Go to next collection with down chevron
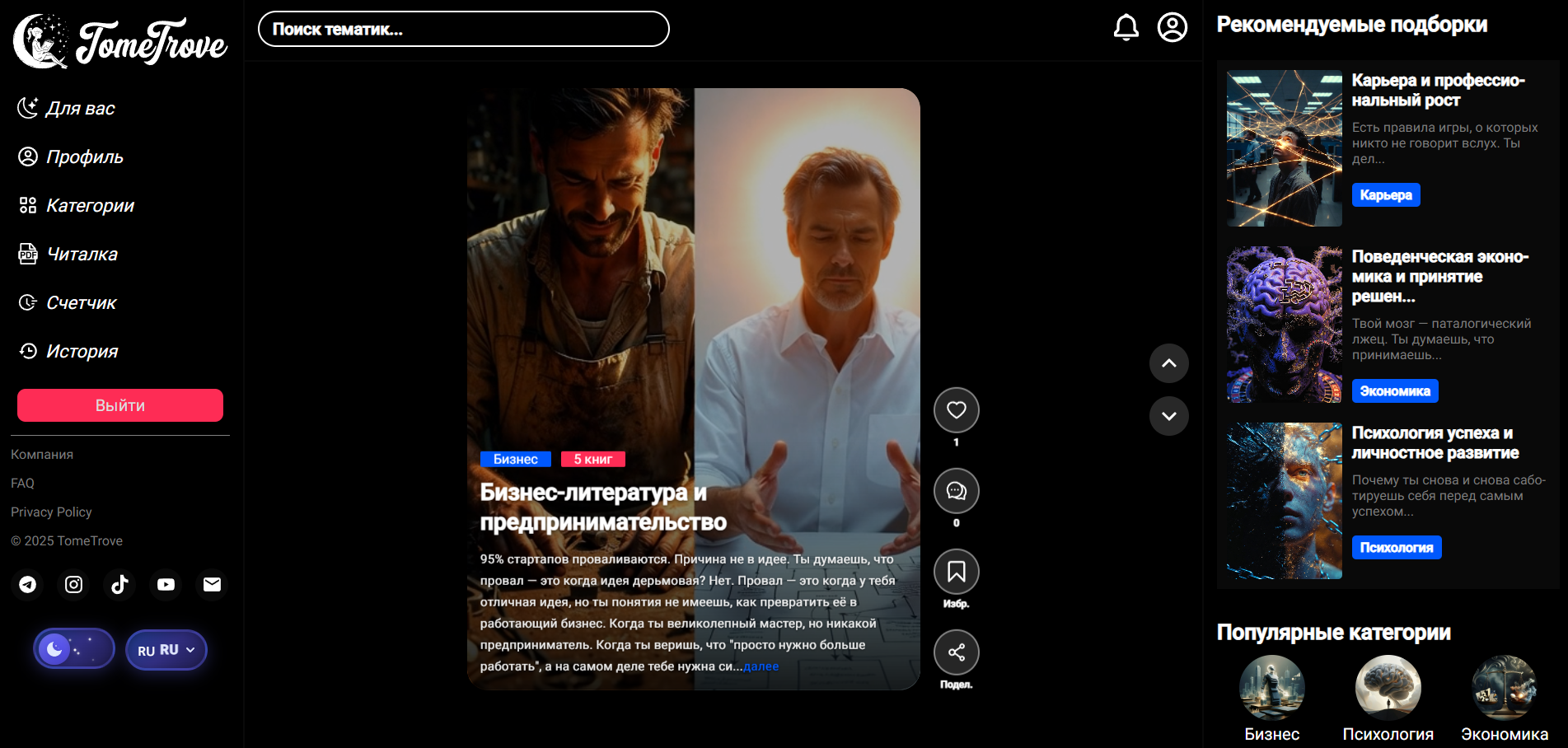Viewport: 1568px width, 748px height. click(1168, 416)
